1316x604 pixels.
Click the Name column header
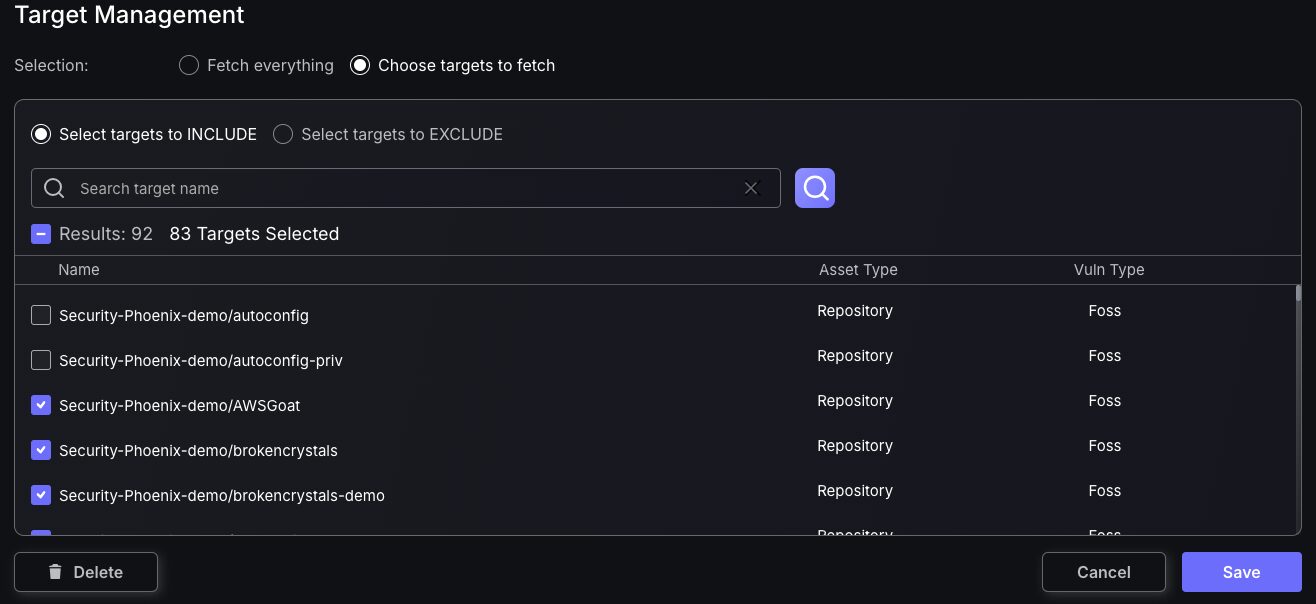(x=79, y=270)
